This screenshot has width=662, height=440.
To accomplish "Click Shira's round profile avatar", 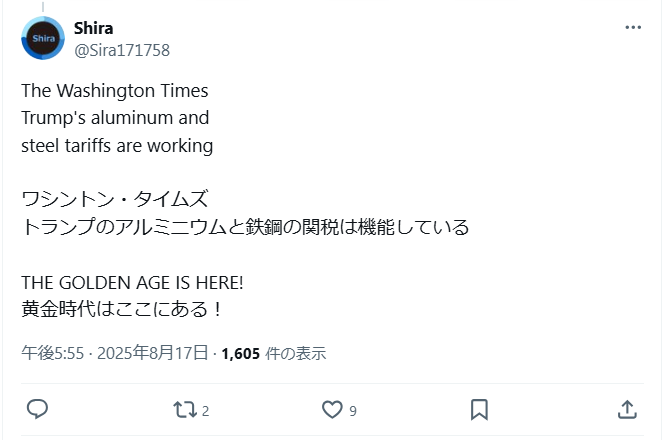I will tap(43, 38).
